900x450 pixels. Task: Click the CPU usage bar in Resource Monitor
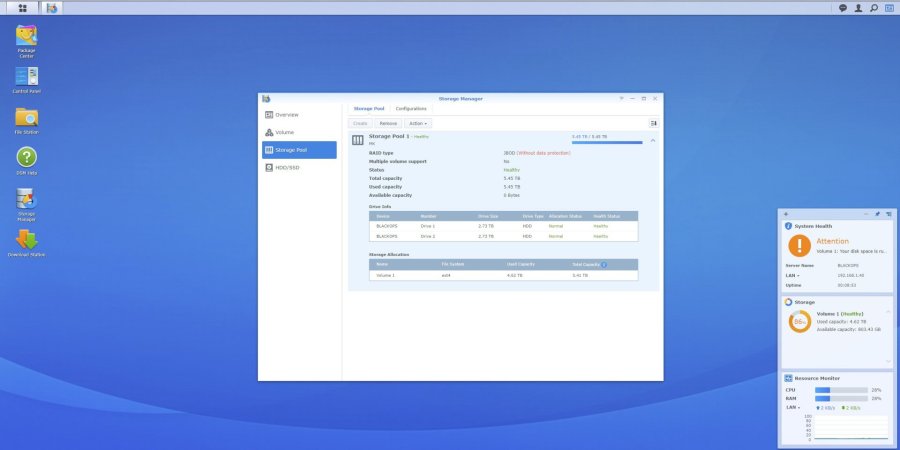(841, 390)
